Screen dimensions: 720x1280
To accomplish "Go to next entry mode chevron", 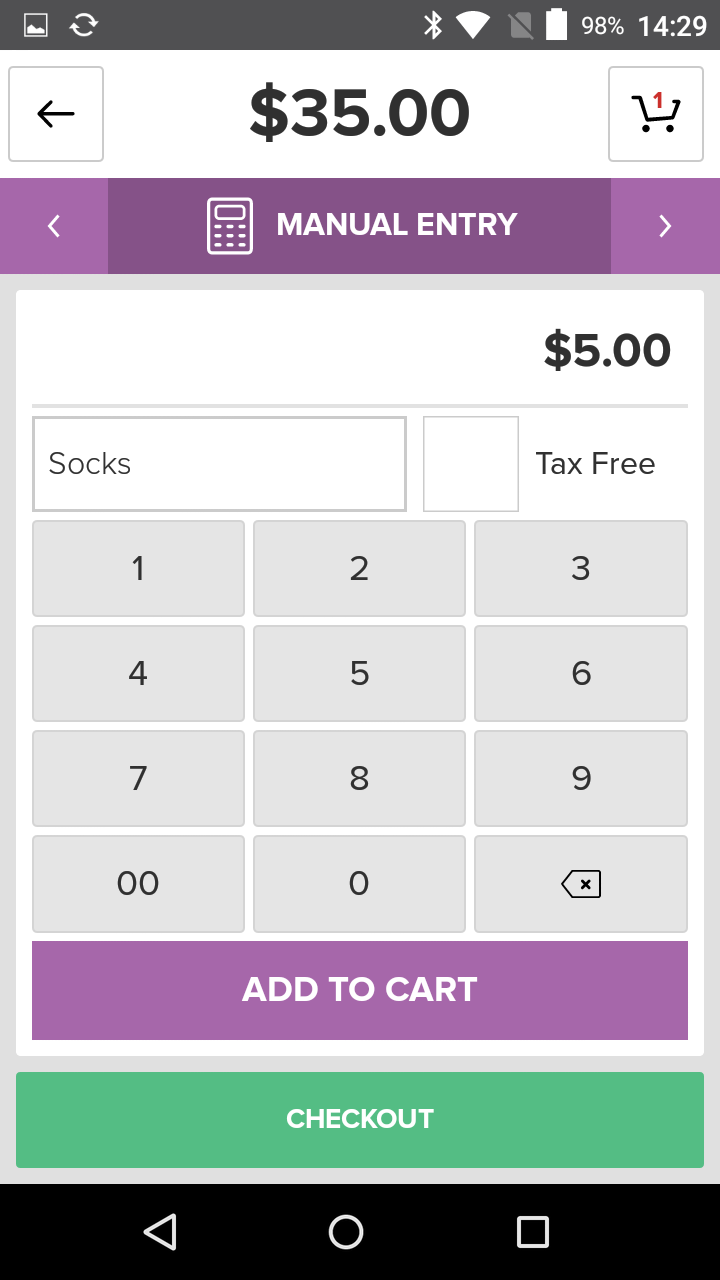I will point(665,226).
